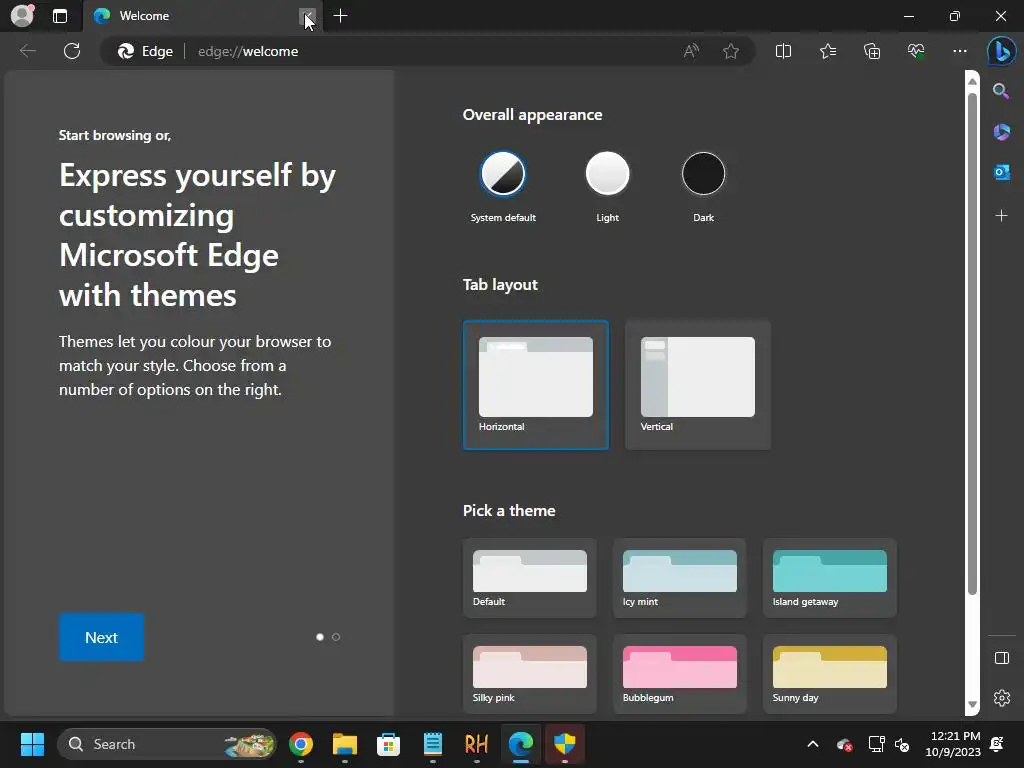Viewport: 1024px width, 768px height.
Task: Open sidebar settings gear
Action: (1001, 698)
